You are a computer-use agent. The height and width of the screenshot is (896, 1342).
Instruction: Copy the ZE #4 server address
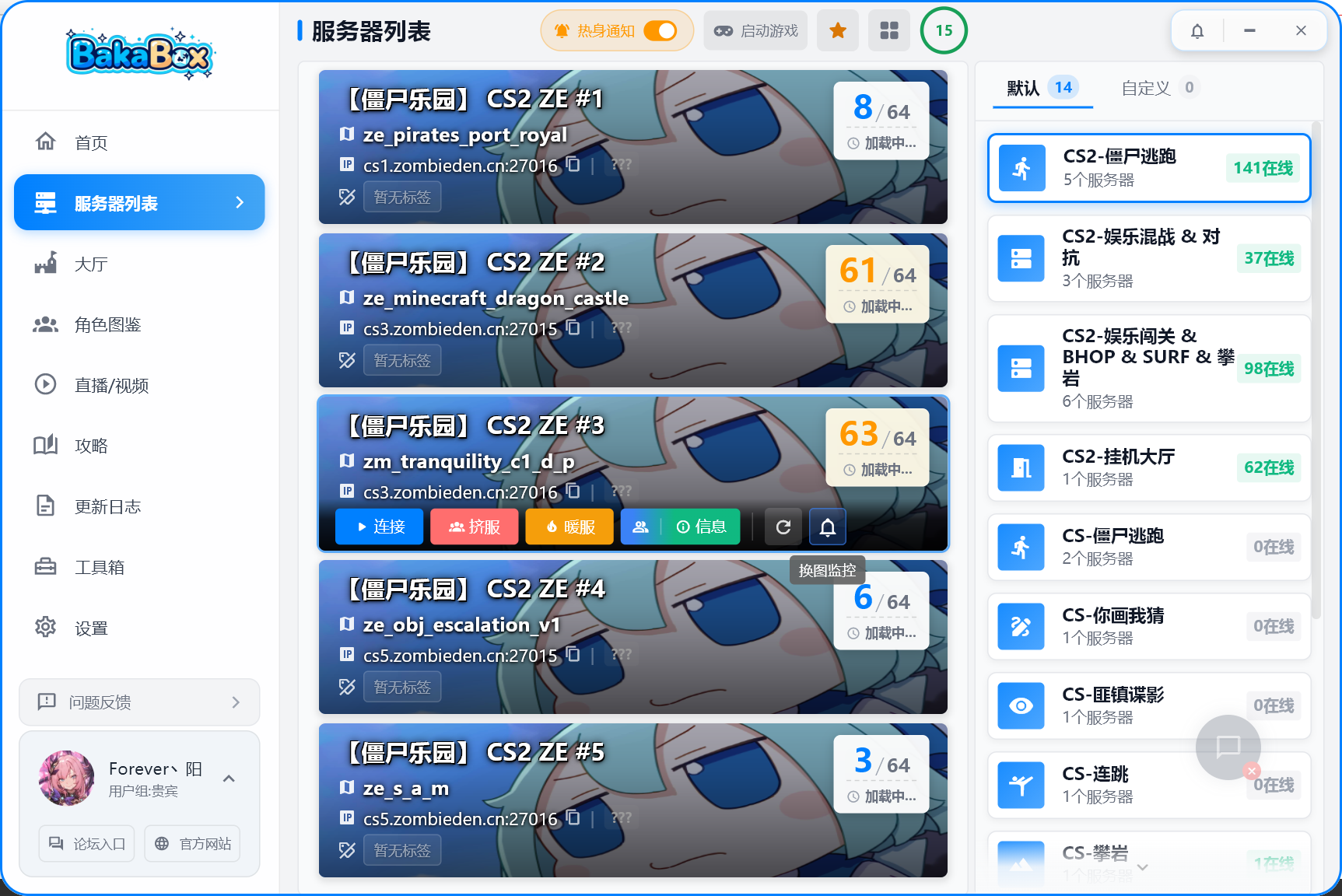(x=573, y=654)
